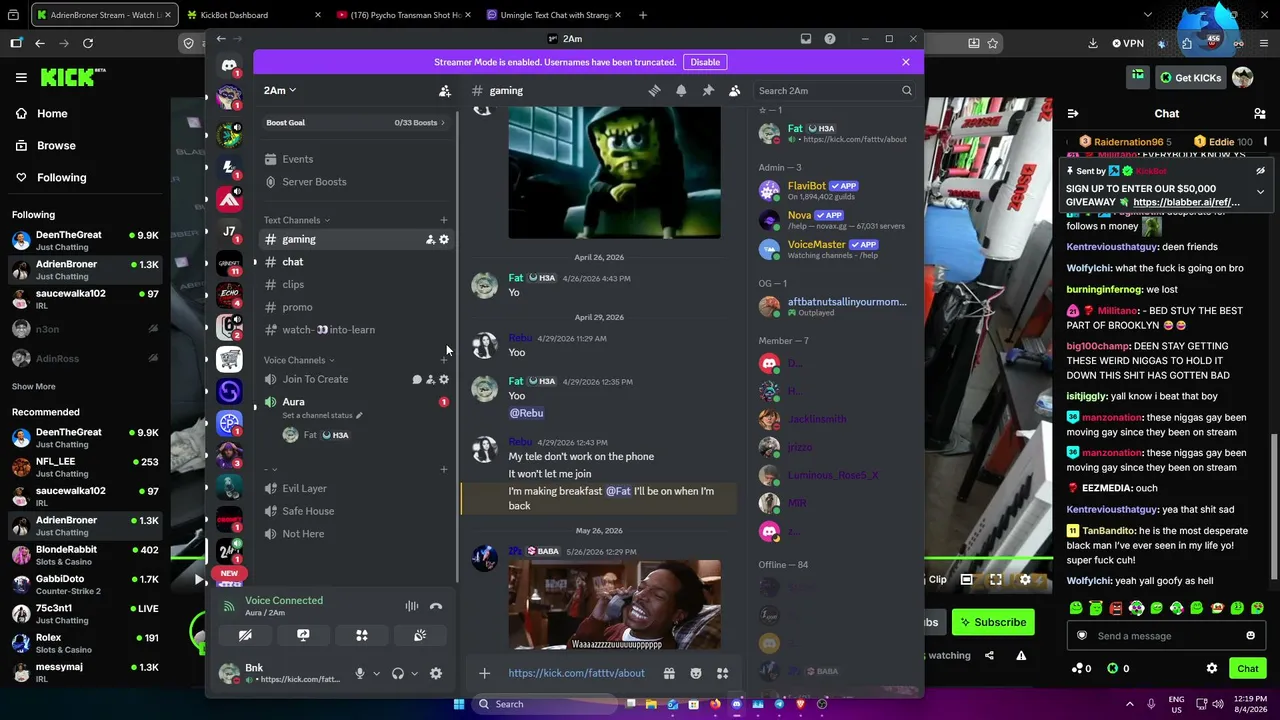The width and height of the screenshot is (1280, 720).
Task: Open the blabber.ai giveaway link
Action: tap(1186, 202)
